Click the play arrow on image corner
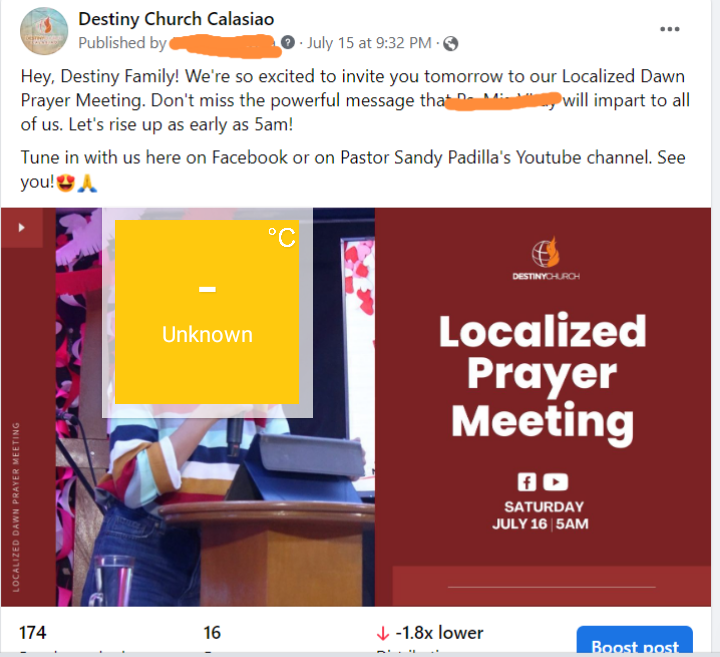 pyautogui.click(x=21, y=227)
